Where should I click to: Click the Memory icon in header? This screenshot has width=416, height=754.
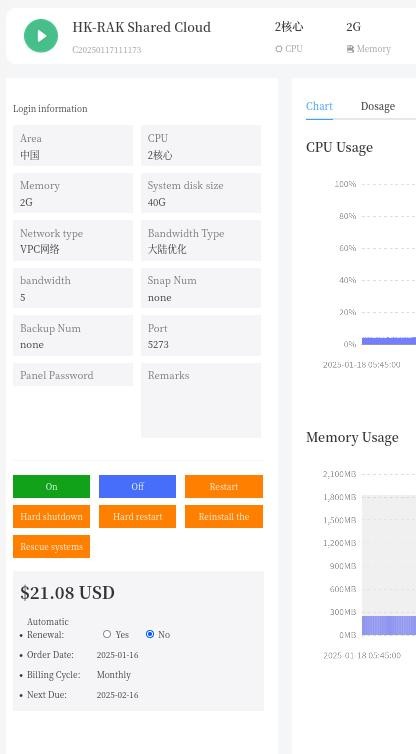tap(350, 49)
